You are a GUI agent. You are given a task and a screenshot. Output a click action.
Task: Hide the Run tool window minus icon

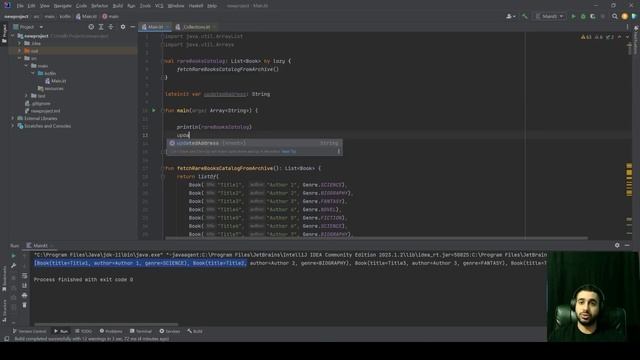[627, 245]
